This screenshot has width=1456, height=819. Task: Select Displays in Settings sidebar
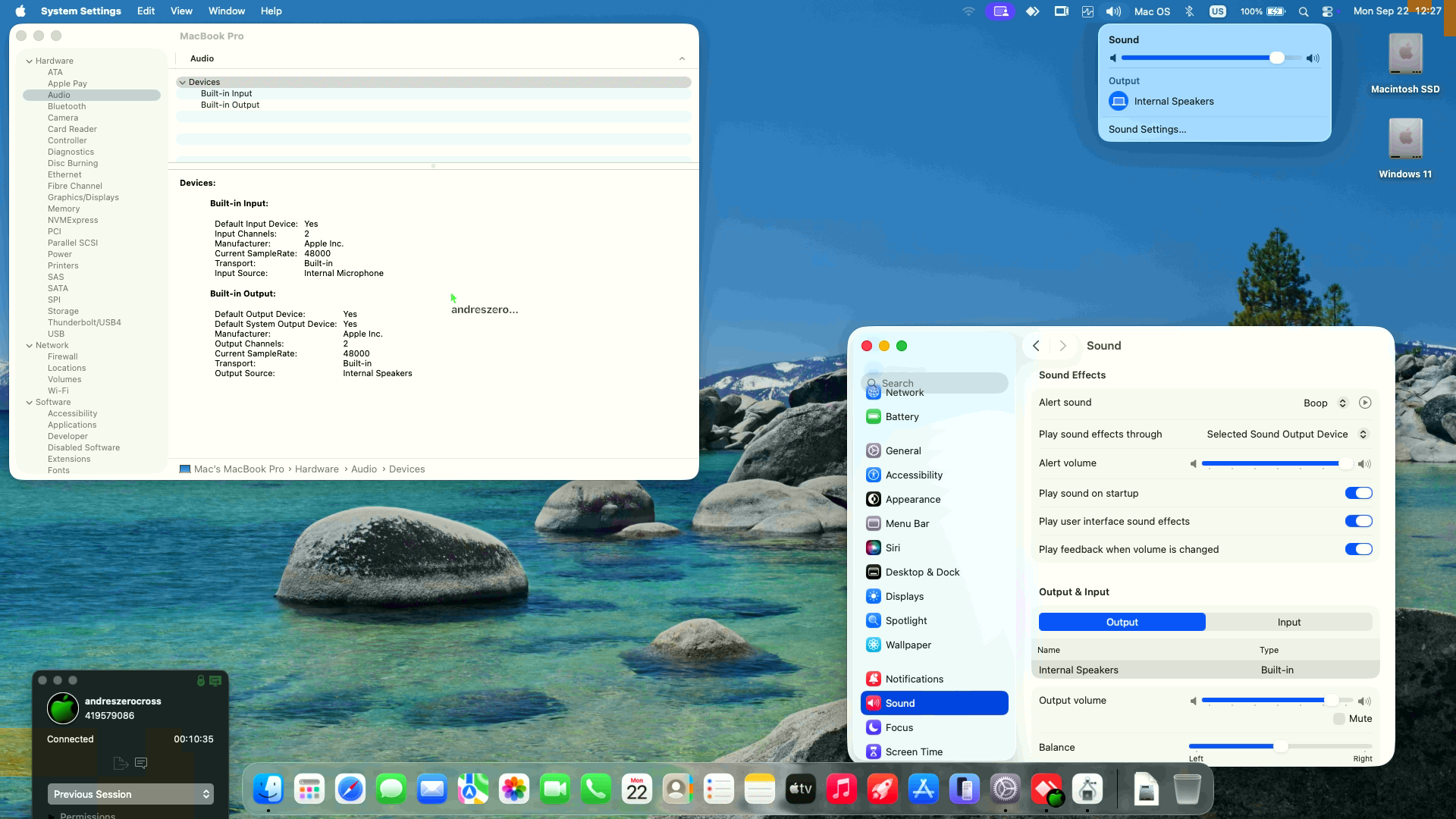click(934, 596)
